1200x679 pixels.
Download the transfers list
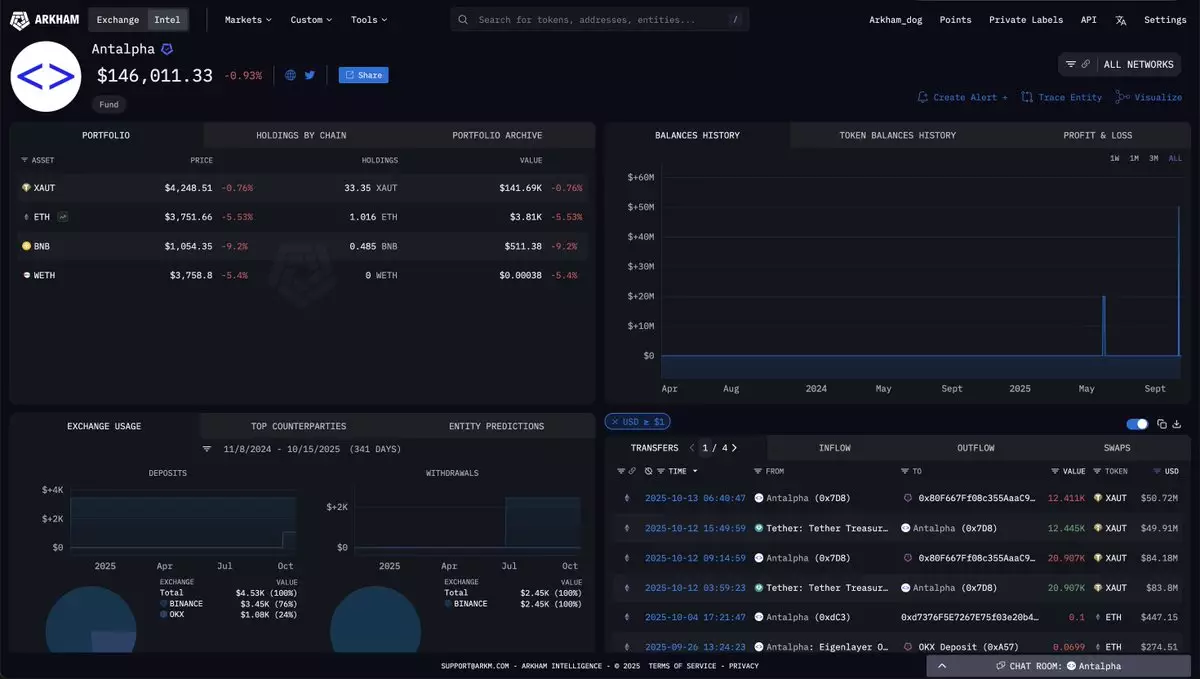tap(1176, 423)
